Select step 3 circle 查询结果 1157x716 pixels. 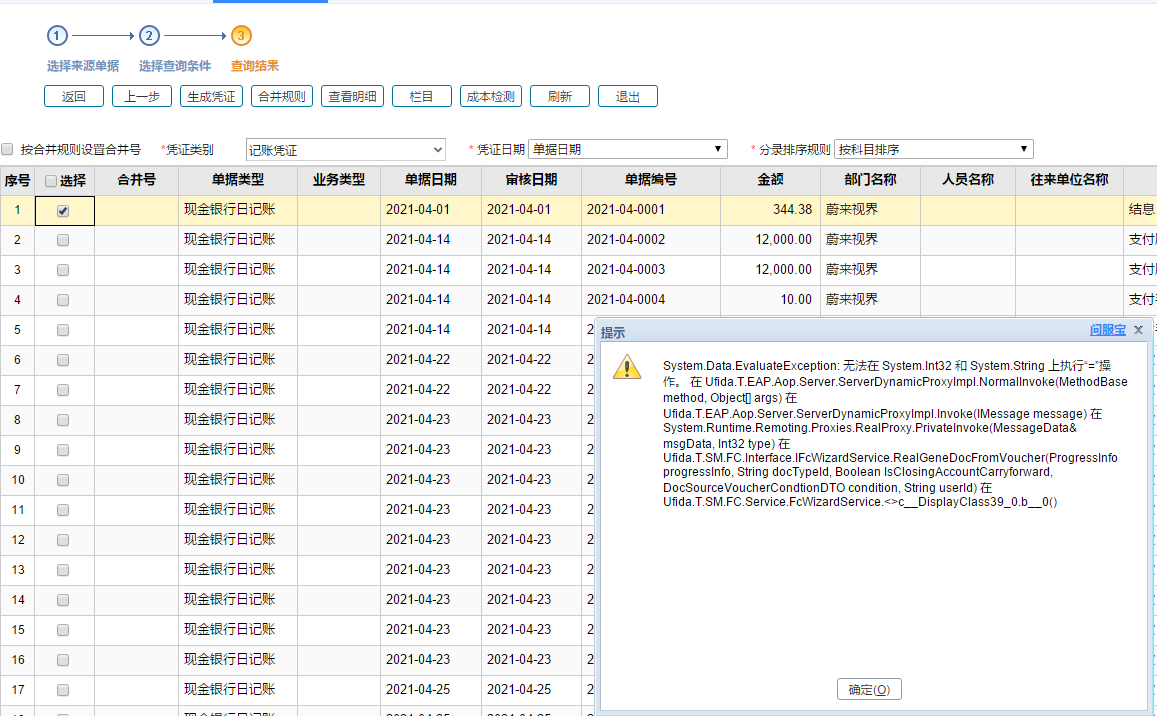click(241, 35)
